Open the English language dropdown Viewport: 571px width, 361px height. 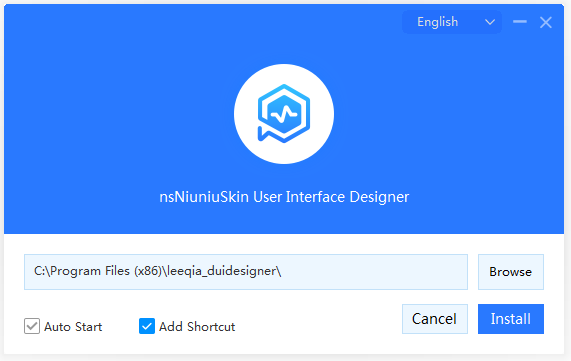[x=452, y=22]
